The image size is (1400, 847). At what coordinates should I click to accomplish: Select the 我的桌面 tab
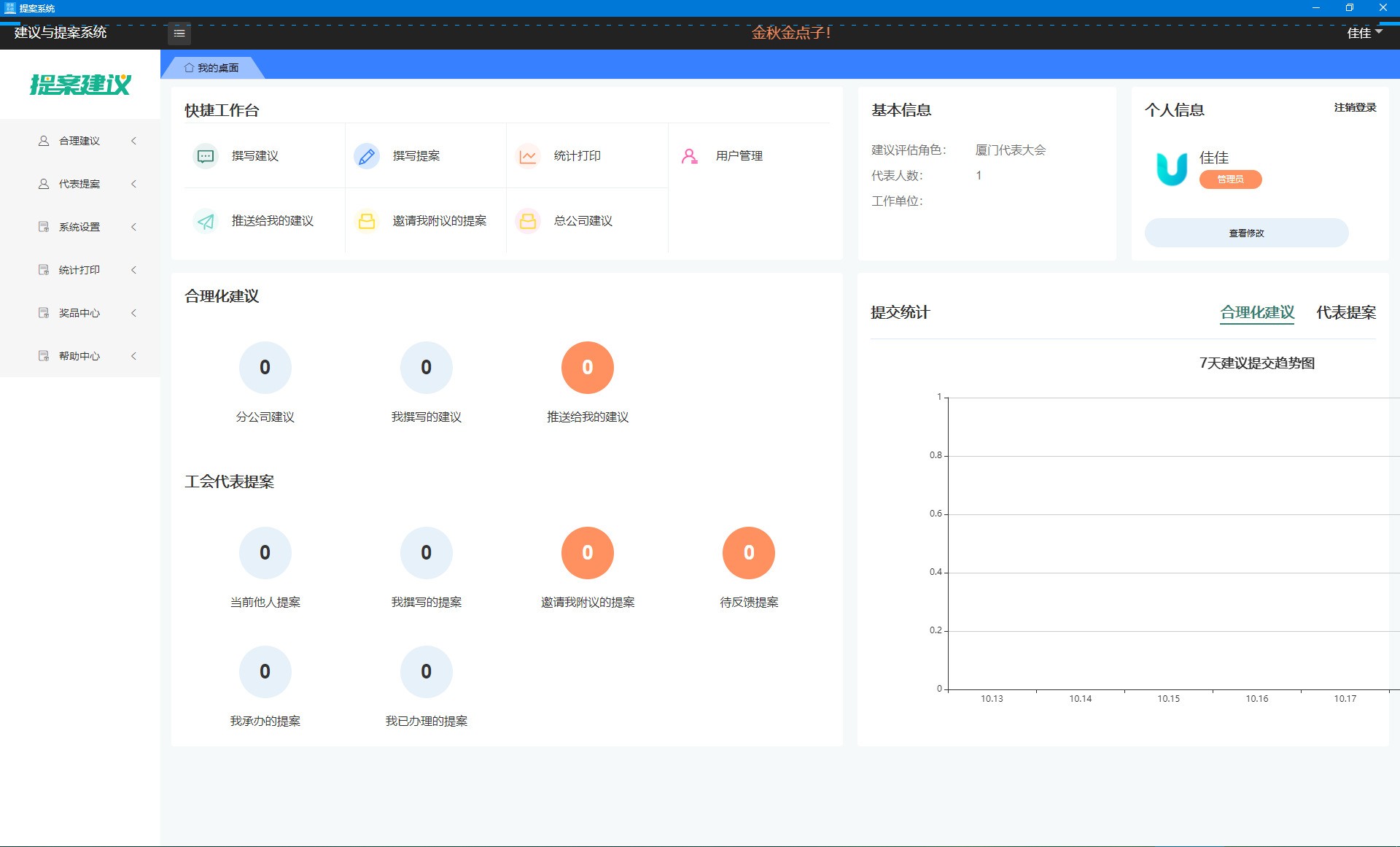point(211,68)
